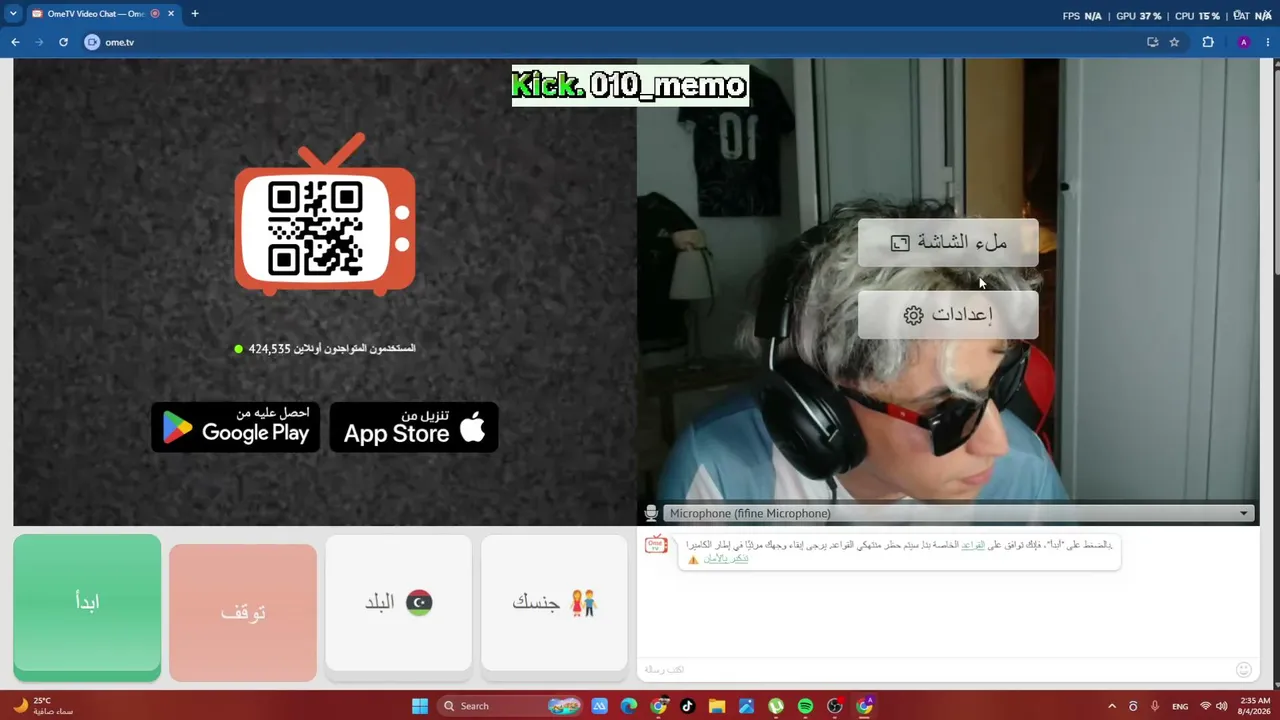Click the Google Play download badge

click(x=236, y=427)
